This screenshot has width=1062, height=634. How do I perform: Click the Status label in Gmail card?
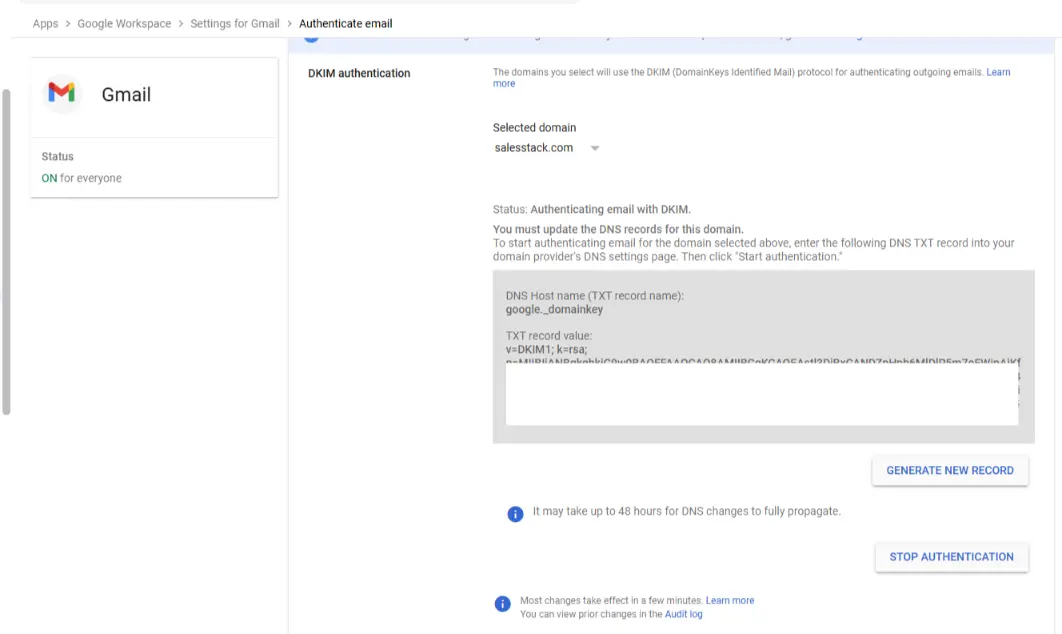click(x=58, y=156)
